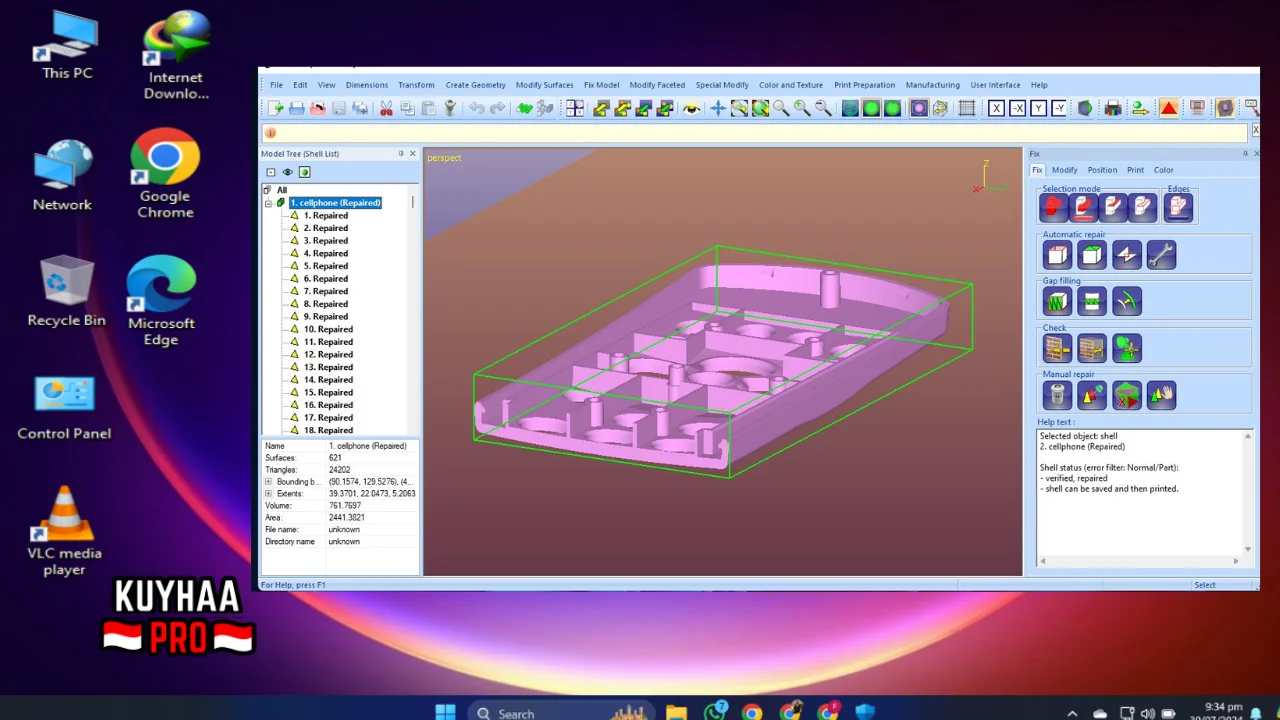Pin the Model Tree panel
Image resolution: width=1280 pixels, height=720 pixels.
pos(401,154)
